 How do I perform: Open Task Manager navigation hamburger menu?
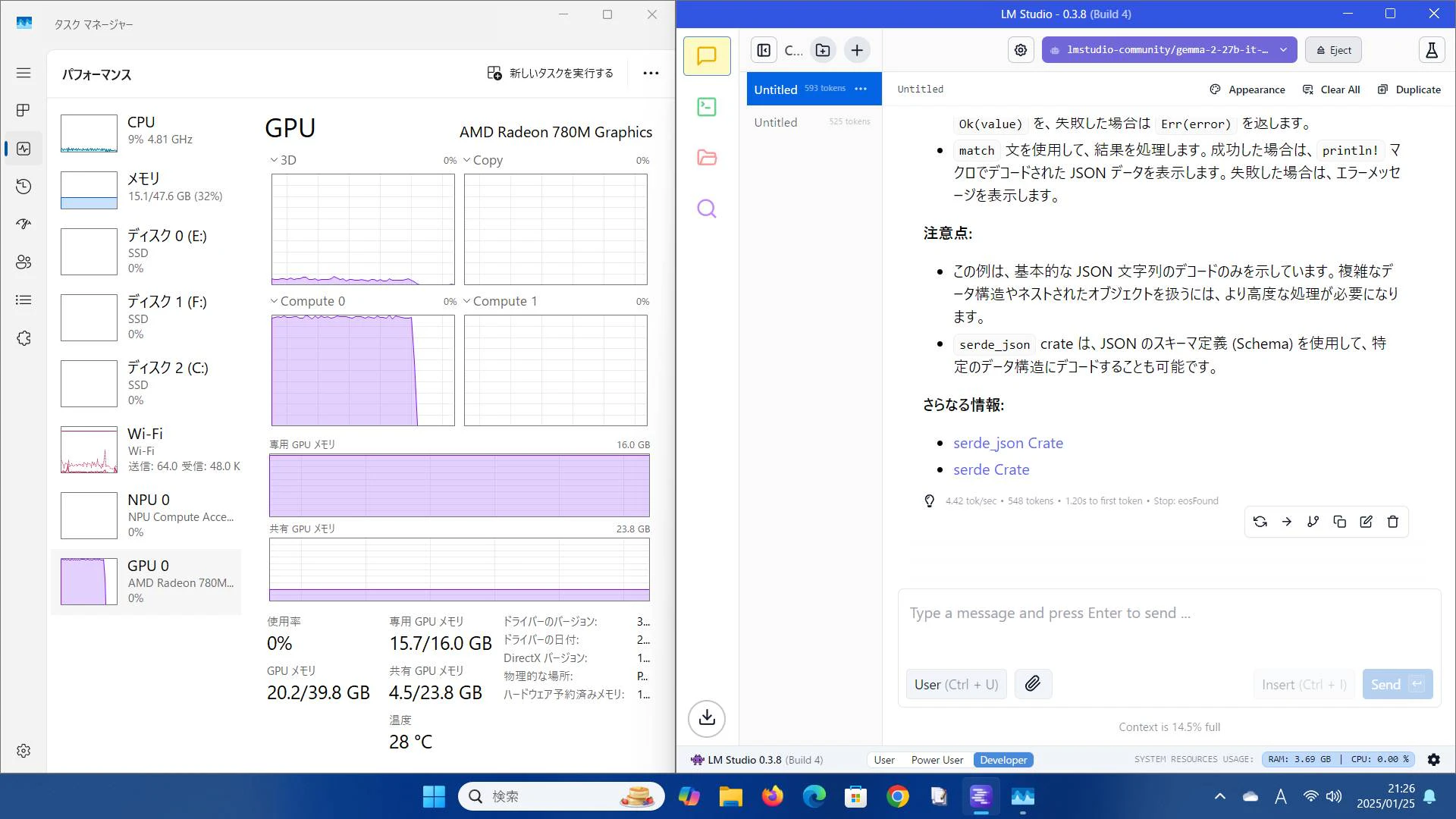(x=24, y=73)
